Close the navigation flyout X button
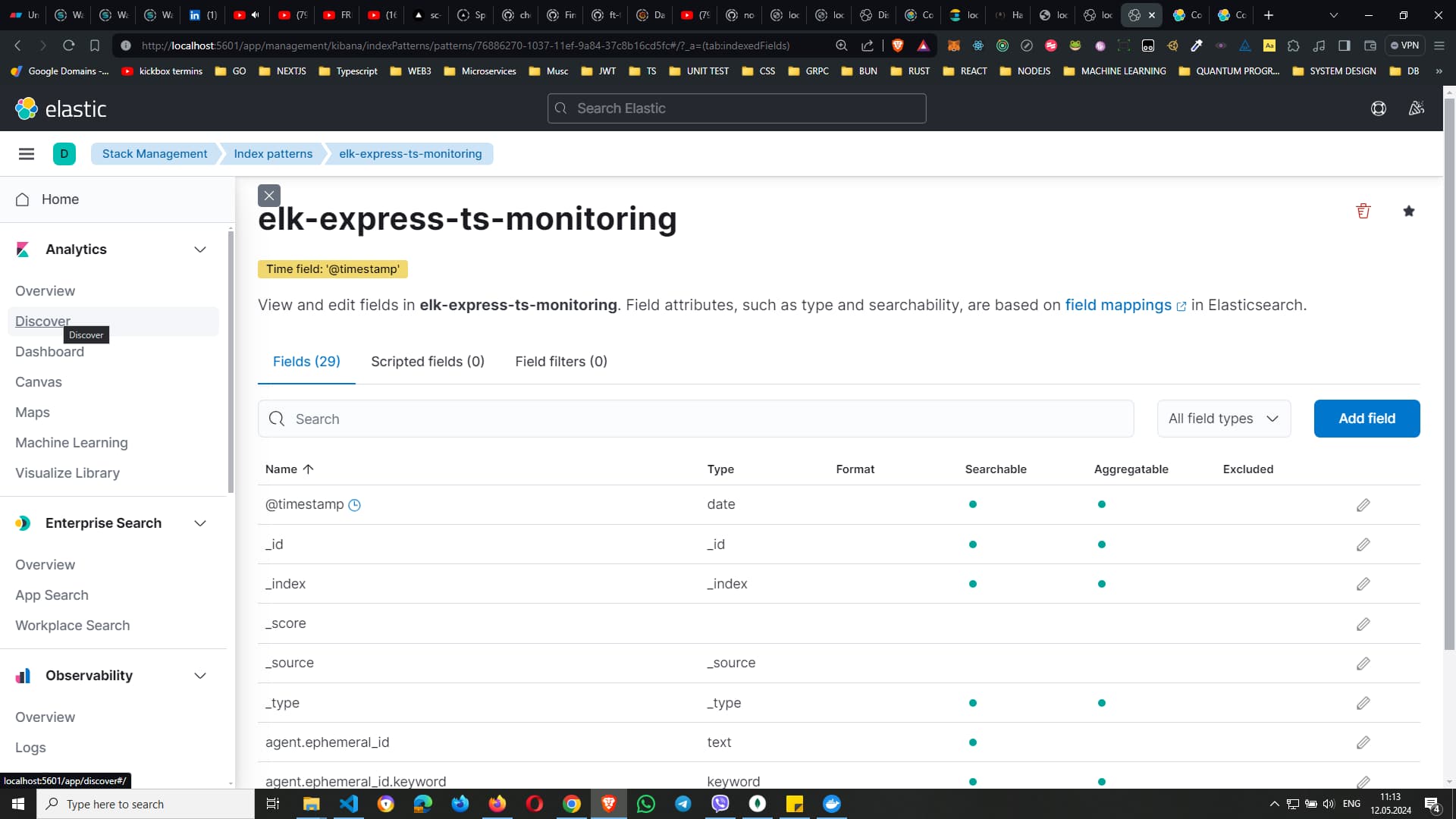The width and height of the screenshot is (1456, 819). pyautogui.click(x=268, y=196)
